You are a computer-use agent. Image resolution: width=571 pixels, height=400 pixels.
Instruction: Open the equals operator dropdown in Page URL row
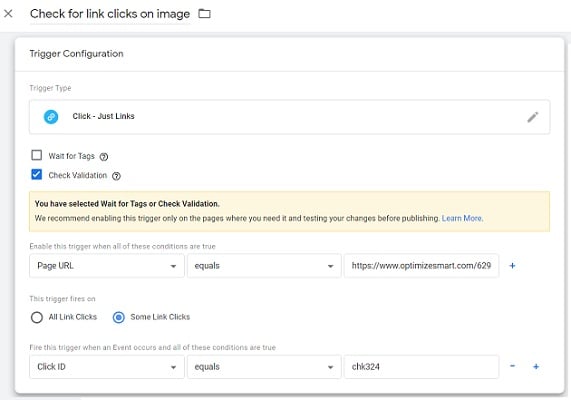[x=264, y=266]
